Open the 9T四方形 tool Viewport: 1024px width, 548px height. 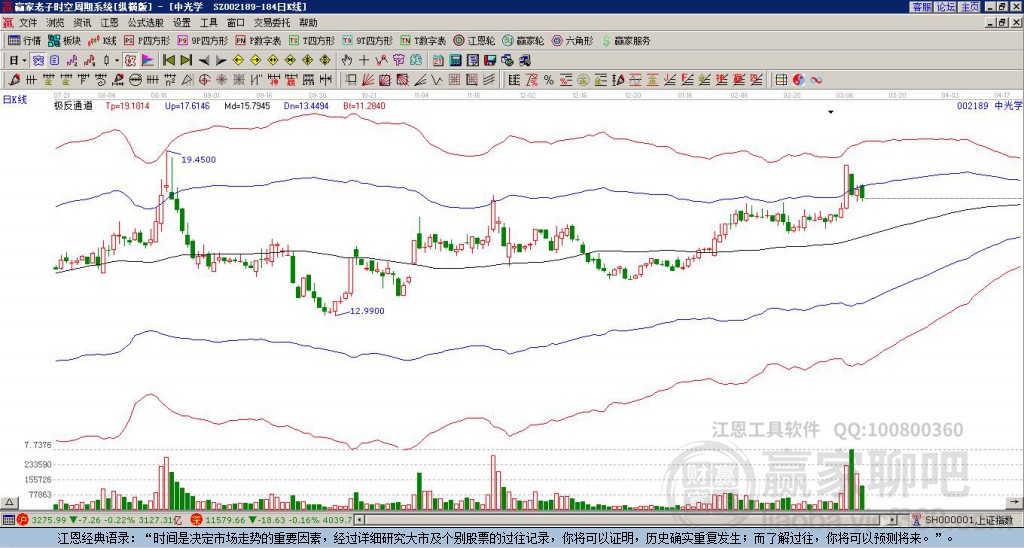tap(367, 40)
